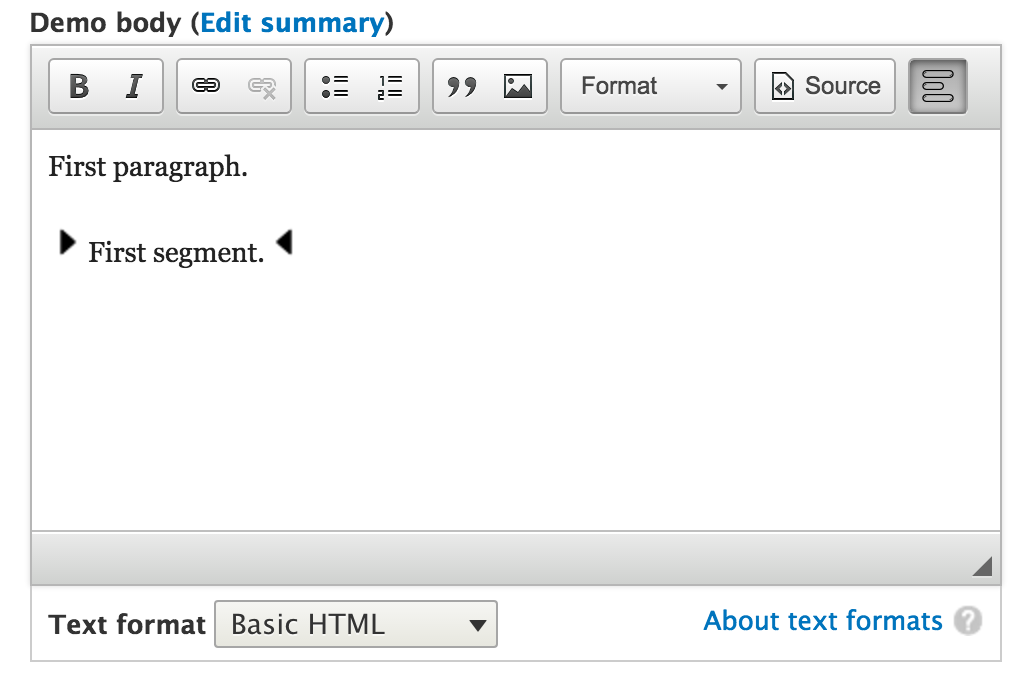1036x678 pixels.
Task: Click the segment end triangle marker
Action: click(x=284, y=242)
